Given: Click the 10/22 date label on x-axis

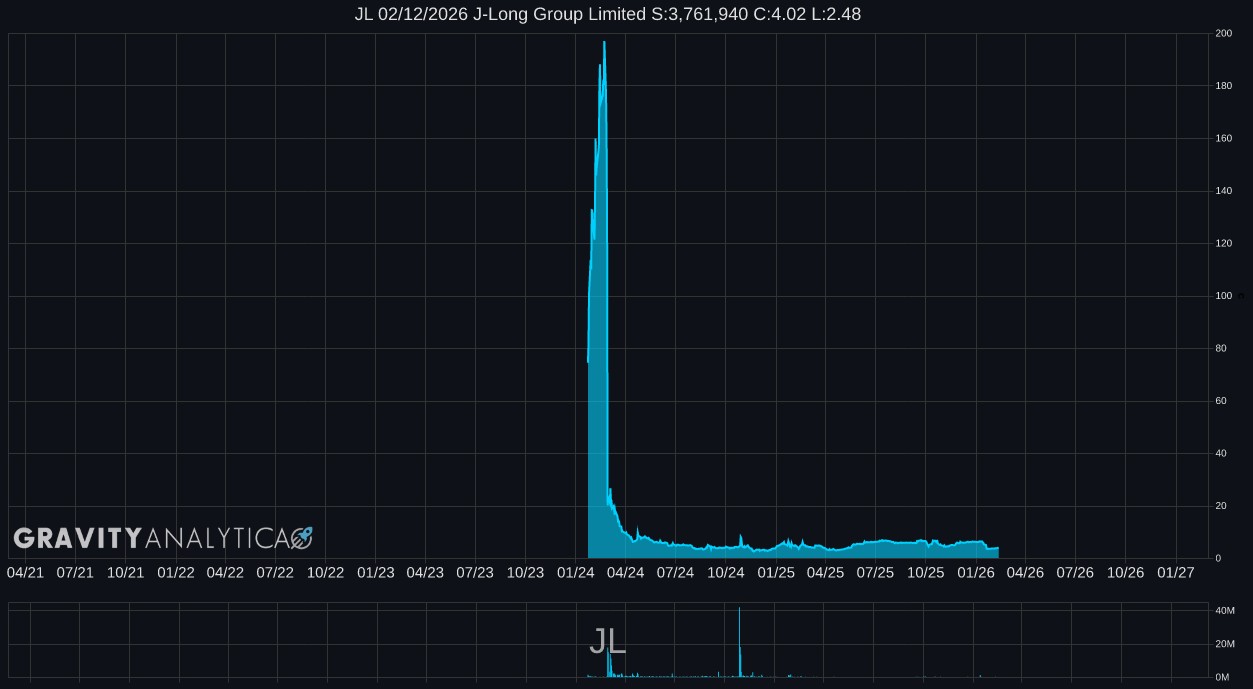Looking at the screenshot, I should coord(325,573).
